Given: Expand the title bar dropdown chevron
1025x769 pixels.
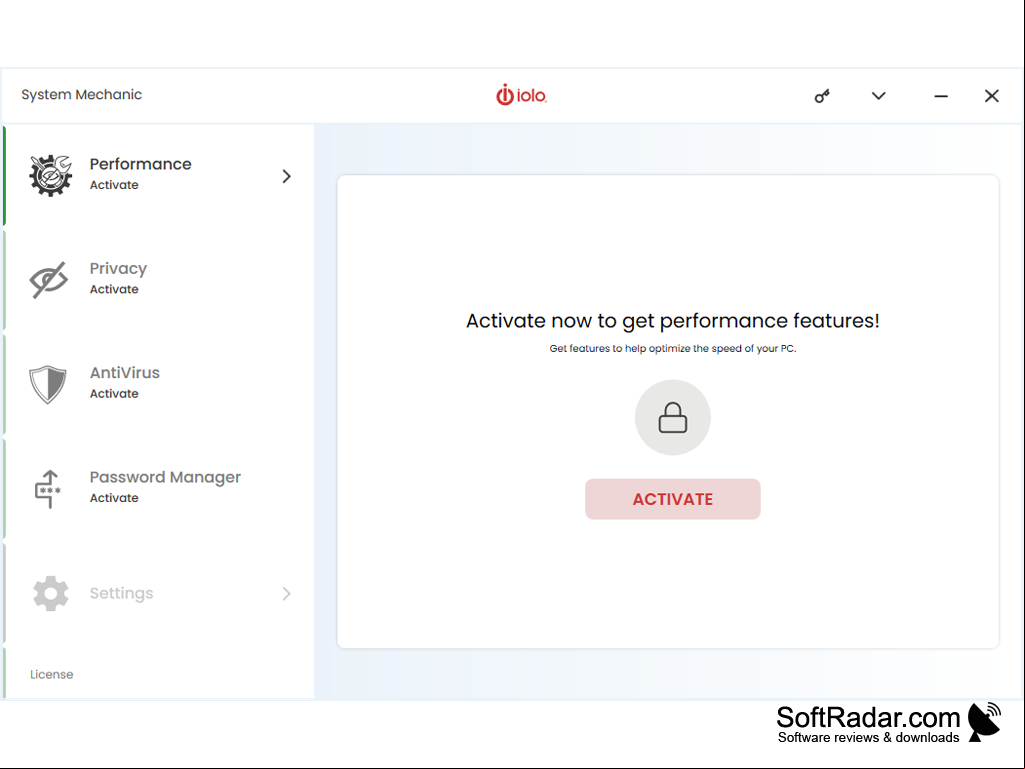Looking at the screenshot, I should pos(879,96).
